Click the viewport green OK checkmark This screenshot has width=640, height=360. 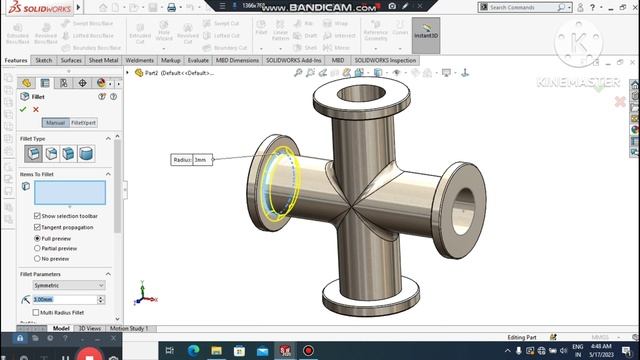click(x=599, y=87)
